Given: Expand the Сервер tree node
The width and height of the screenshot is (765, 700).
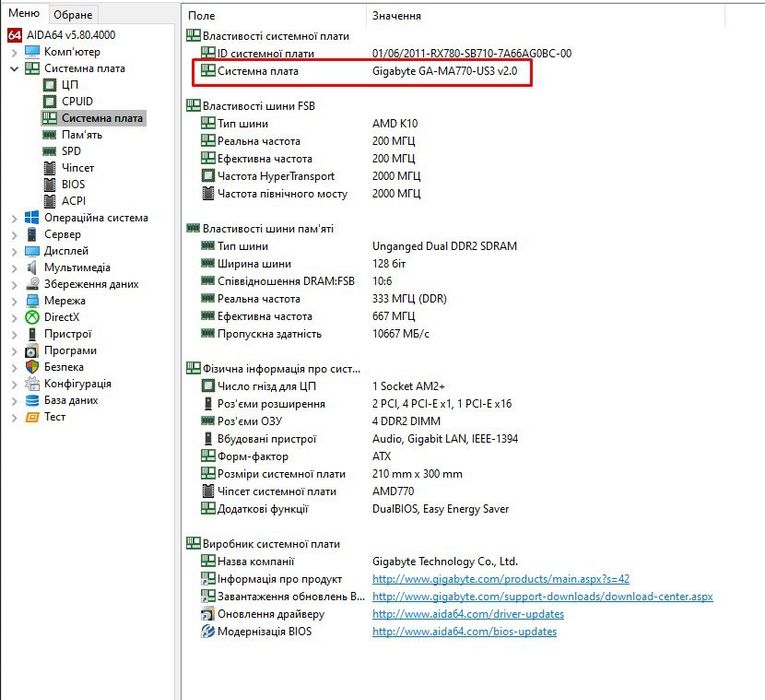Looking at the screenshot, I should tap(14, 235).
